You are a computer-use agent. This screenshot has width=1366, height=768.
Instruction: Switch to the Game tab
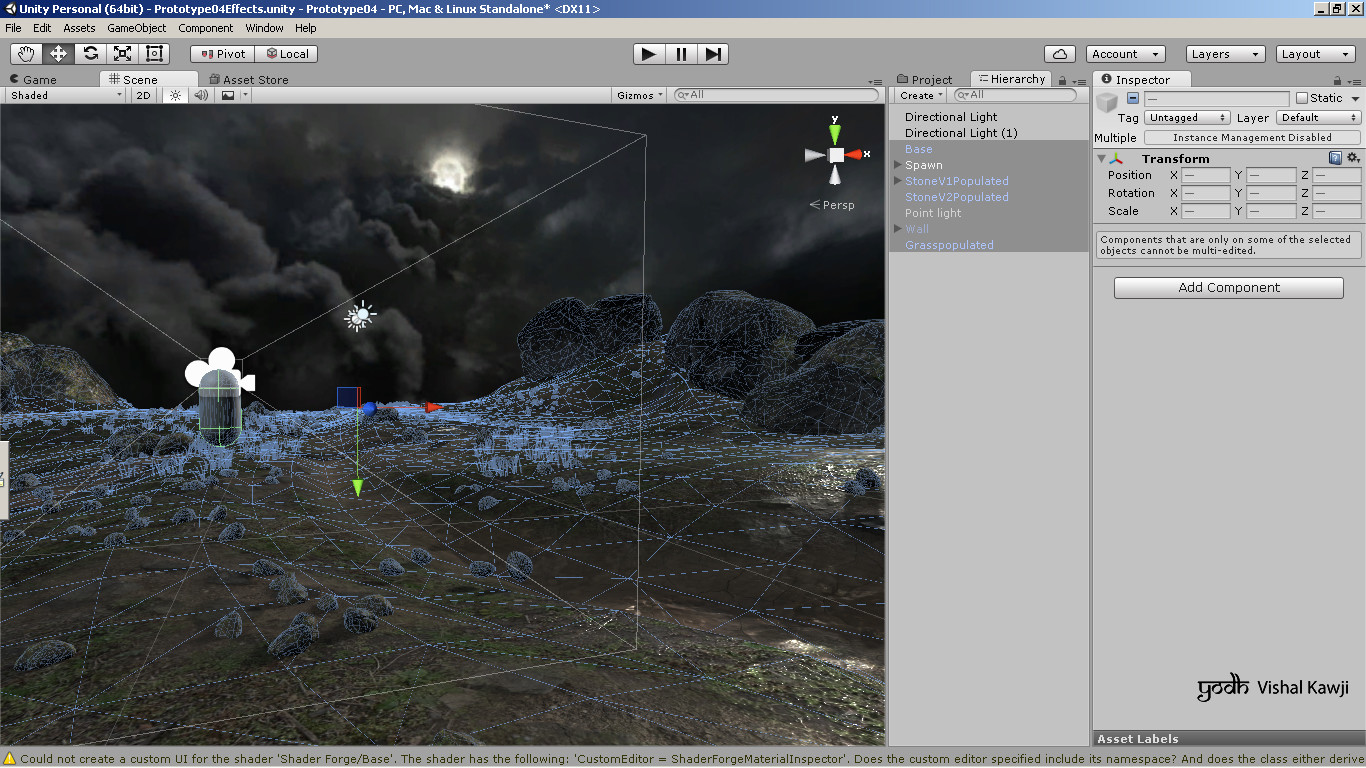(33, 79)
